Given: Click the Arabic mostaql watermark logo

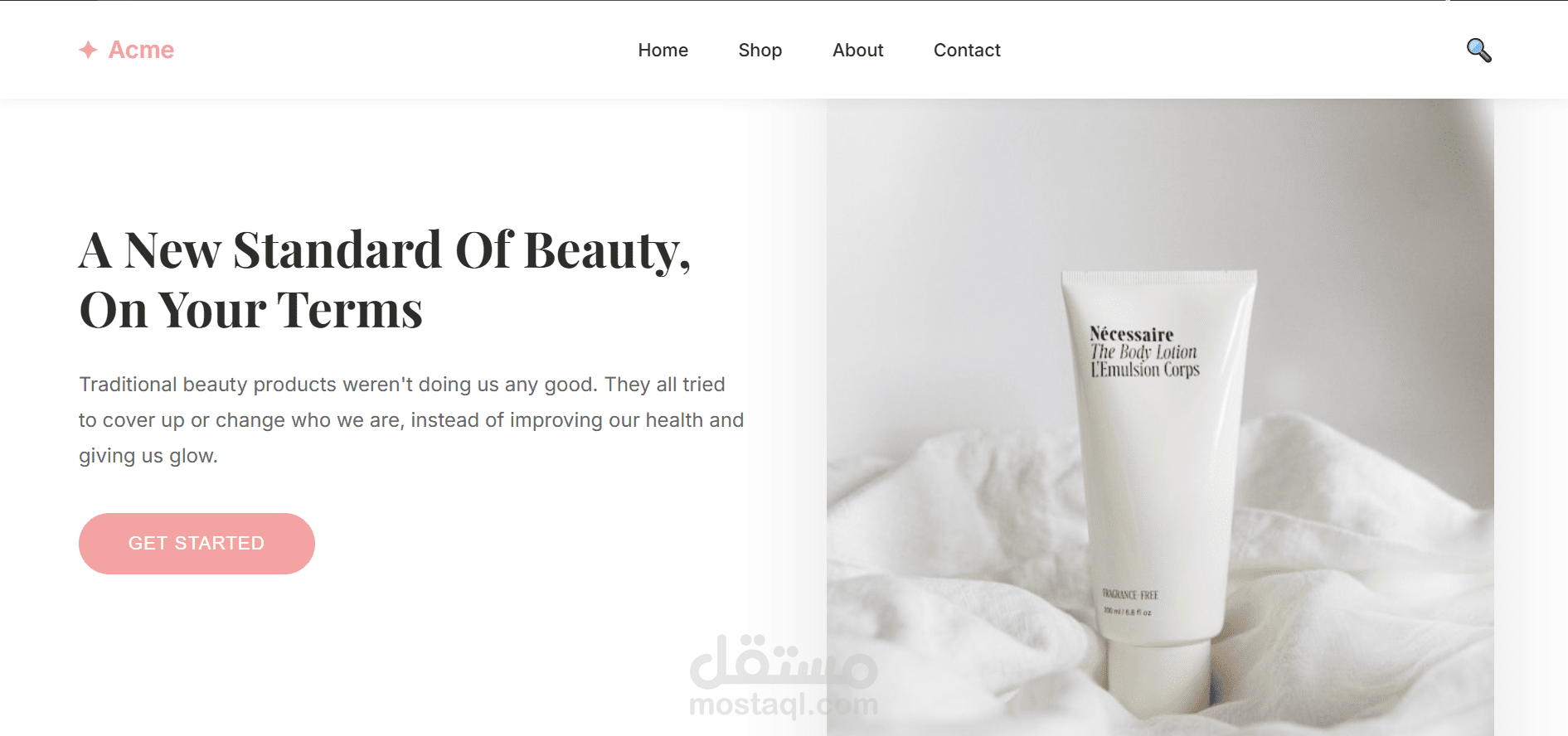Looking at the screenshot, I should 784,661.
